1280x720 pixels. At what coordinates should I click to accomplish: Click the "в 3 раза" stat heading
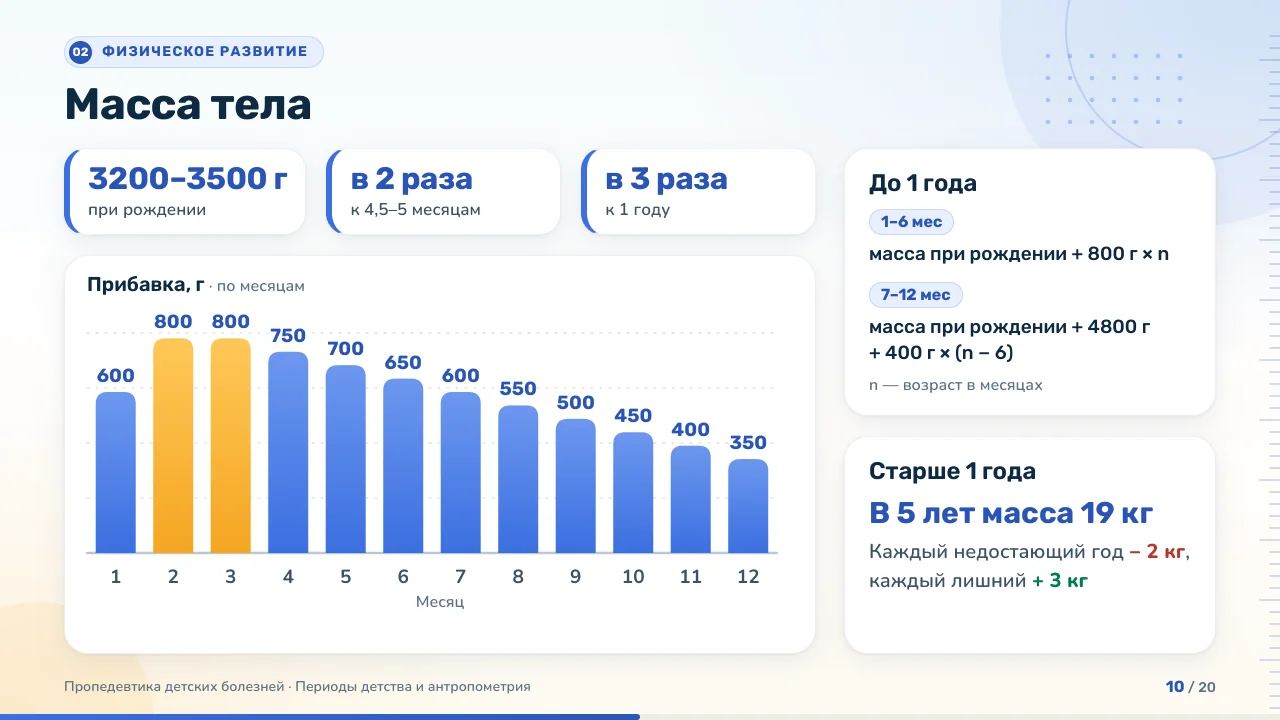pos(666,179)
